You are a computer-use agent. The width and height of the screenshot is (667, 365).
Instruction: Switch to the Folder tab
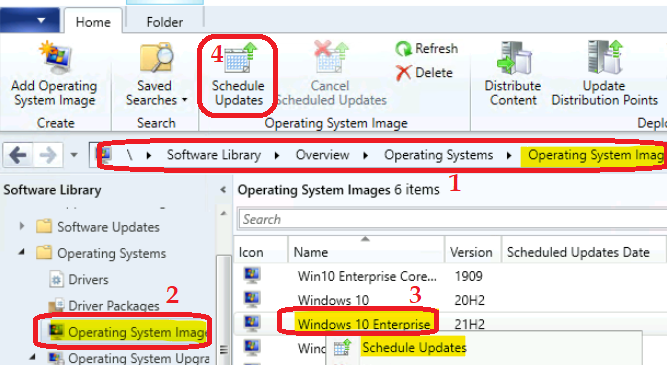point(165,21)
